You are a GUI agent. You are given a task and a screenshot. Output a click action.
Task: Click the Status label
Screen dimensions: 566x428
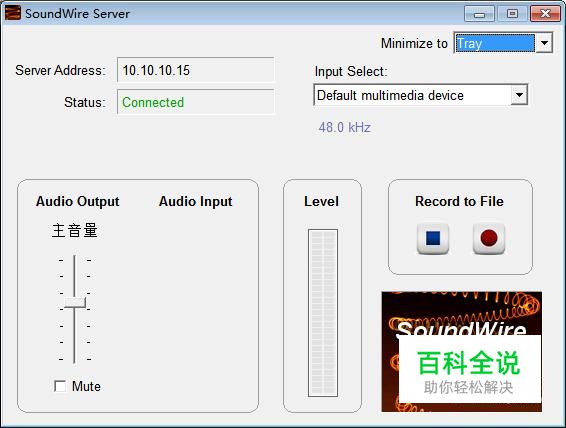point(85,102)
